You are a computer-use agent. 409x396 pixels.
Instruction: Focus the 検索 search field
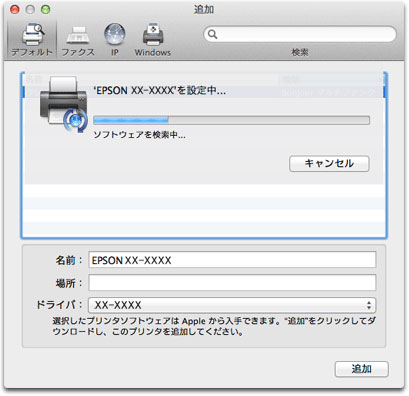click(300, 34)
